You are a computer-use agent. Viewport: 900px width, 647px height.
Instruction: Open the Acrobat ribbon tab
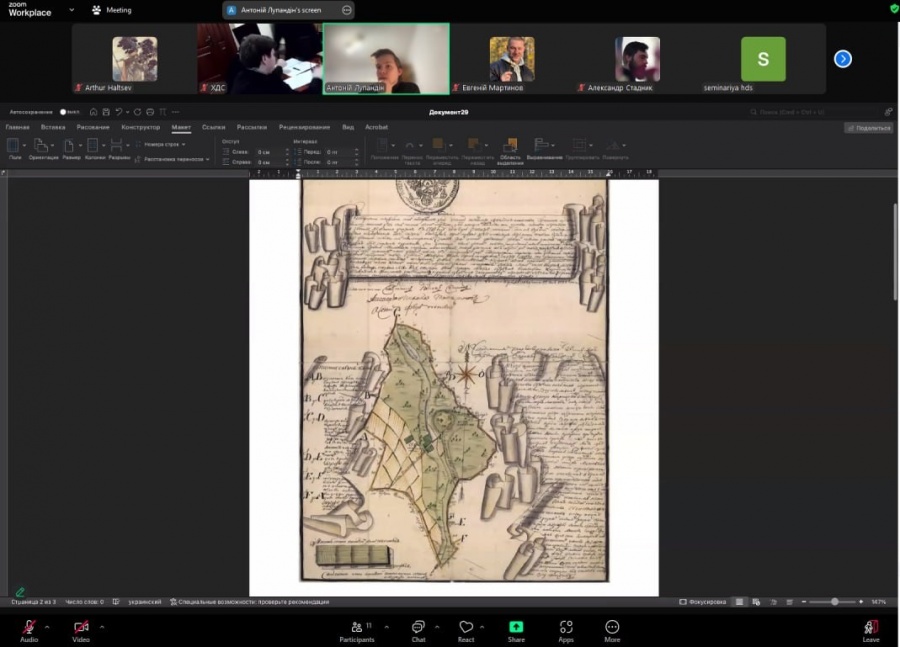(377, 127)
